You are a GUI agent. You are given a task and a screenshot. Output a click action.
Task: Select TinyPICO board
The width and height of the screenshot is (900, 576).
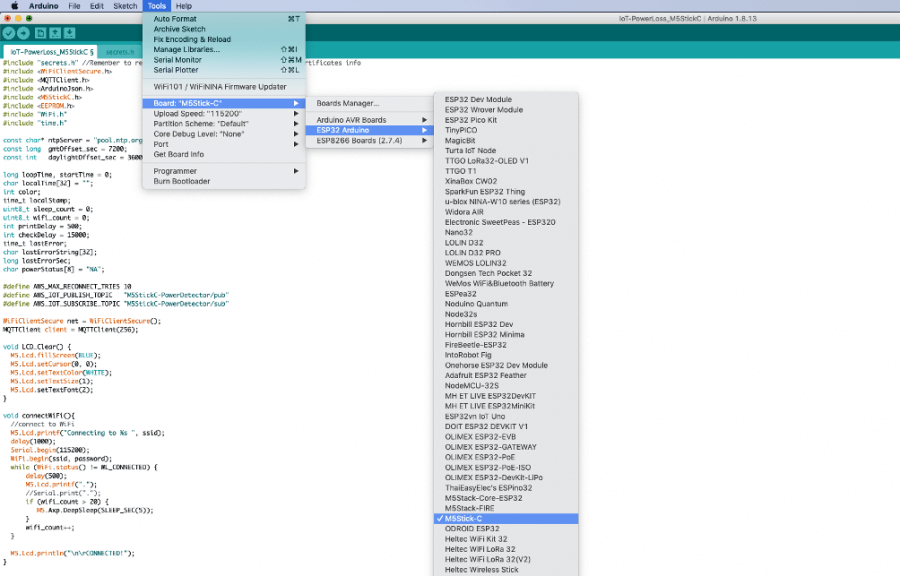click(x=506, y=130)
